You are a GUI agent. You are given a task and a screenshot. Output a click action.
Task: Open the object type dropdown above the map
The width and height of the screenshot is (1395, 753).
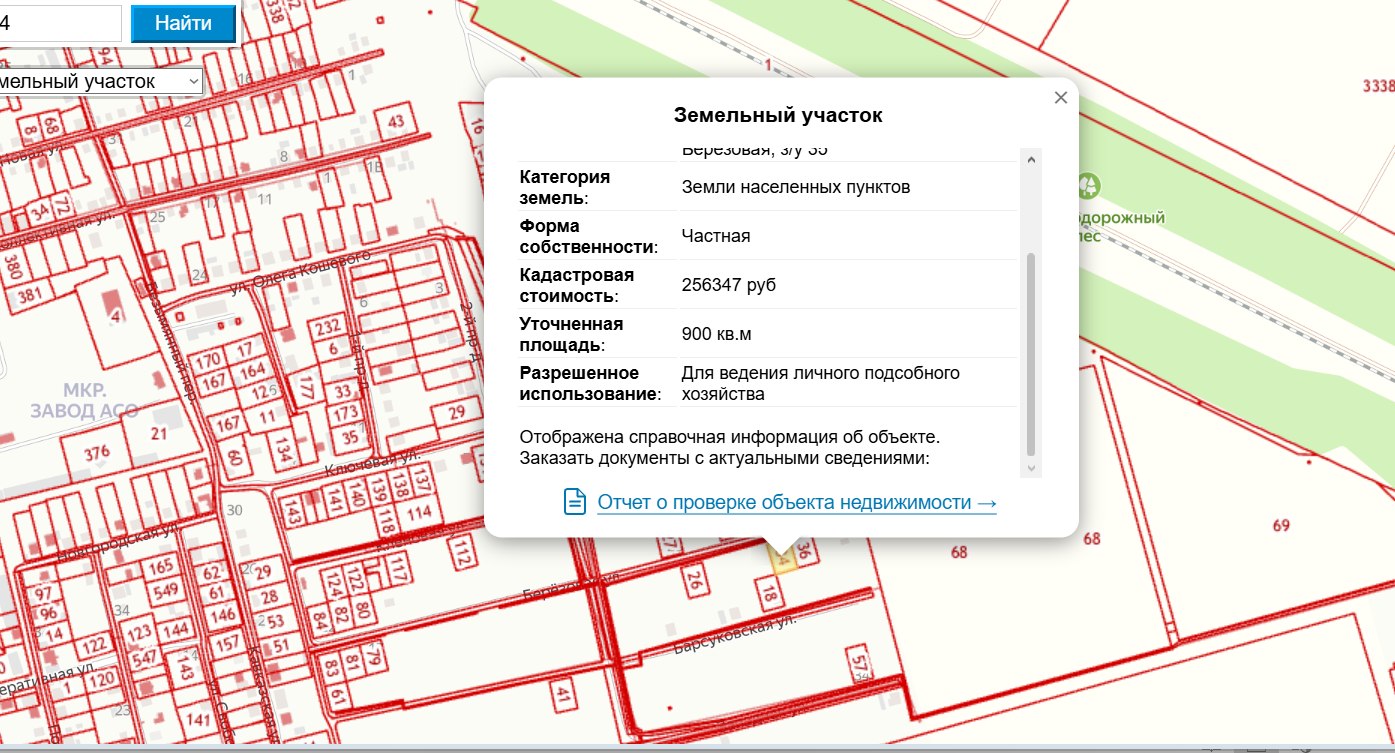[101, 81]
